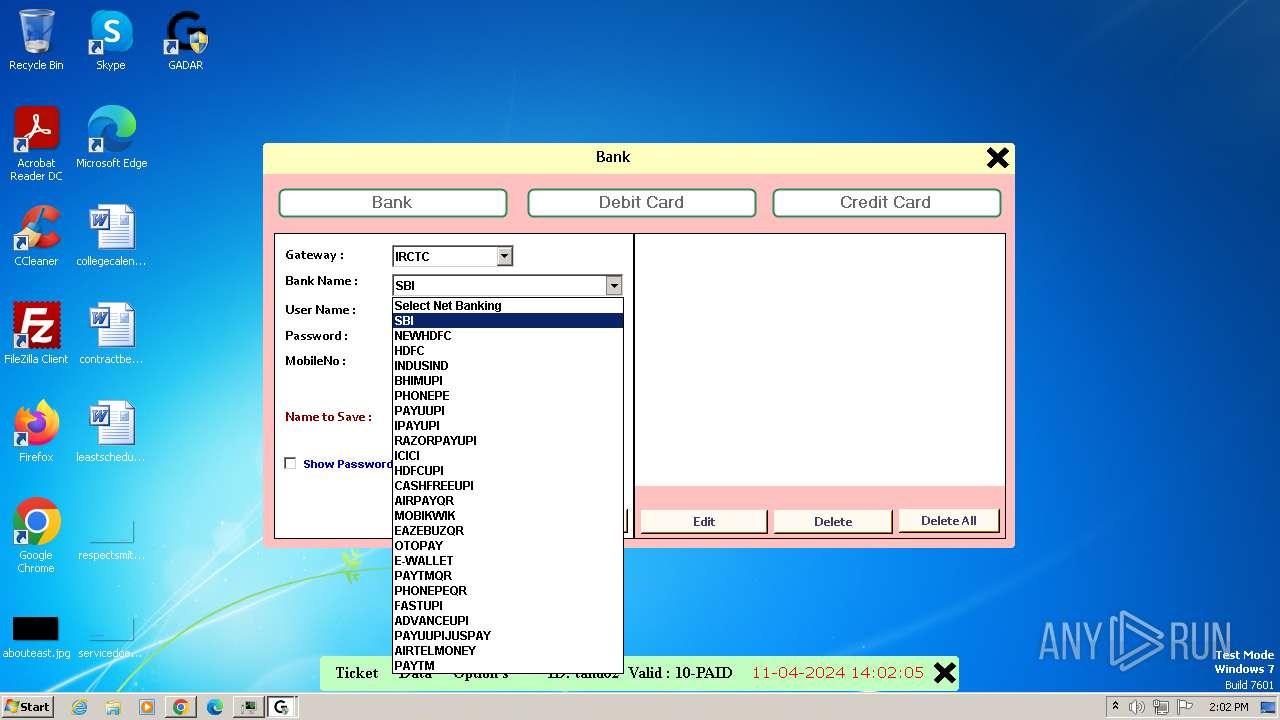
Task: Select PHONEPEQR from the list
Action: [508, 591]
